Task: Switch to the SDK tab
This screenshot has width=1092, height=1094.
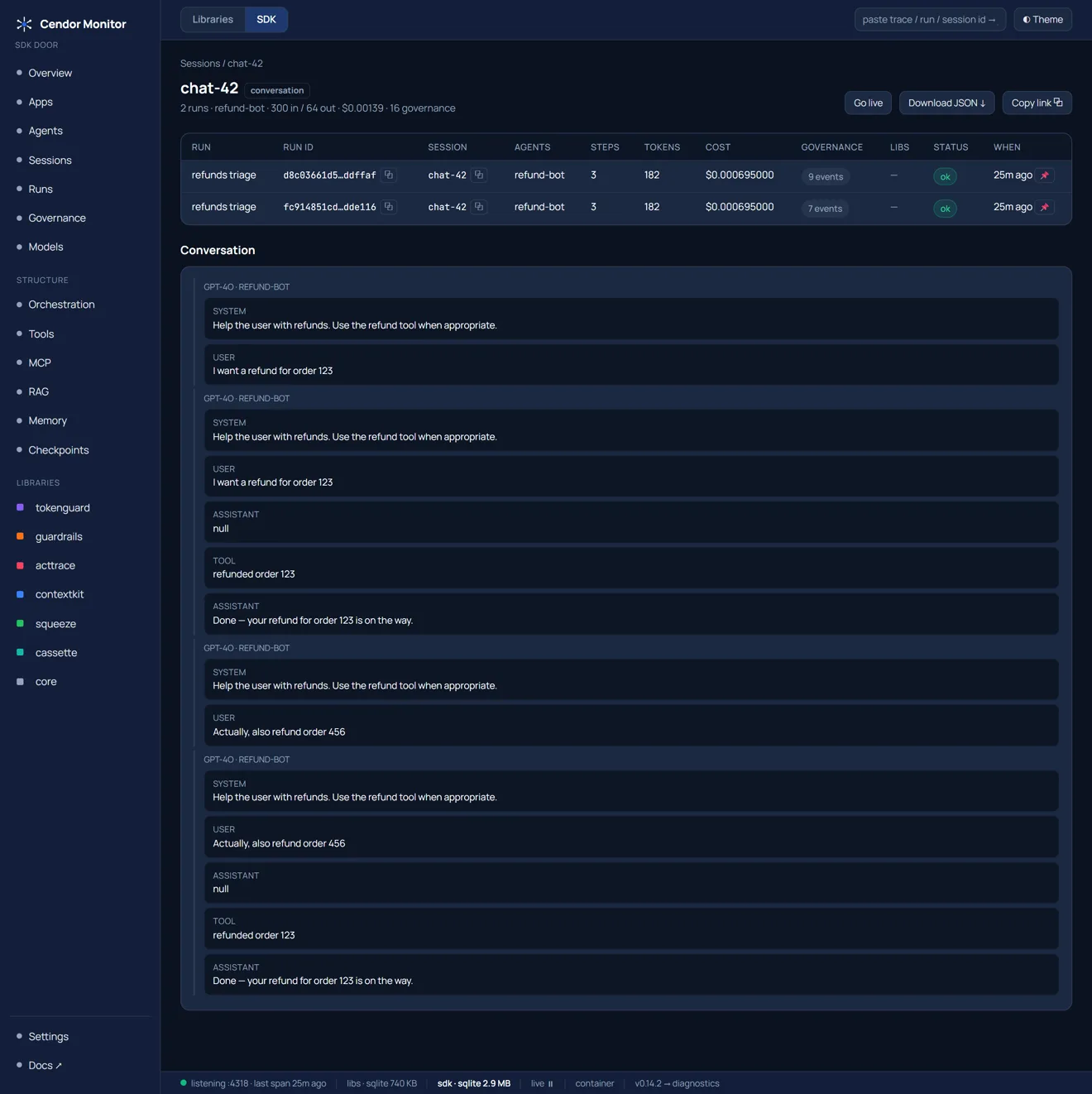Action: (x=266, y=19)
